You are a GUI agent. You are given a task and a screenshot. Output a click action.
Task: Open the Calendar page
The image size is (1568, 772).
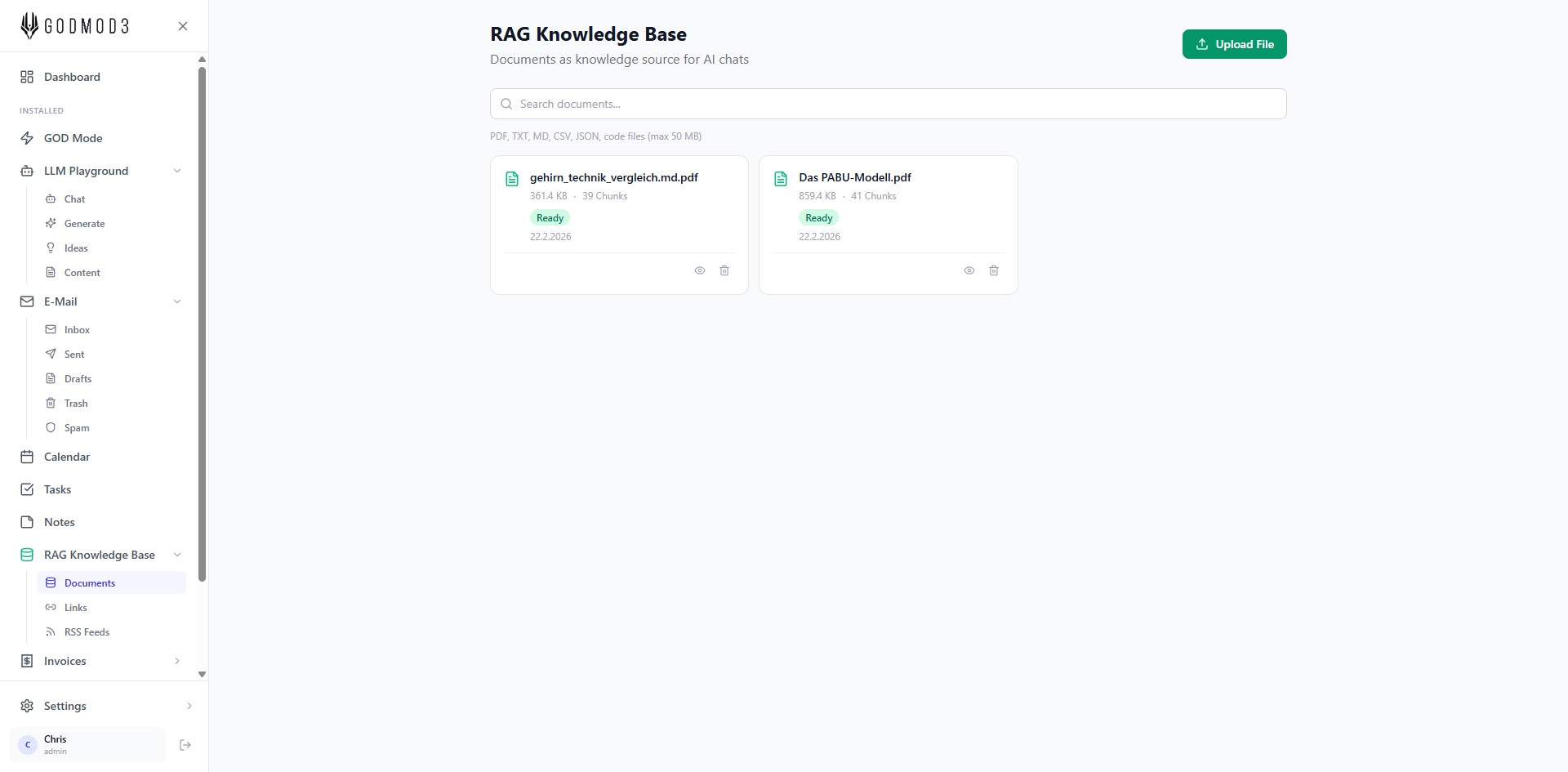(x=67, y=457)
